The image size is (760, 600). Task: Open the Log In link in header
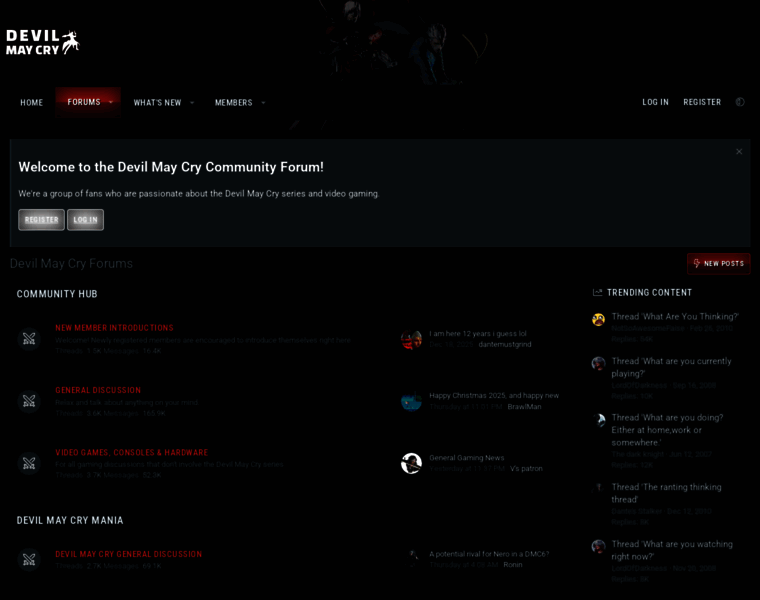click(655, 102)
